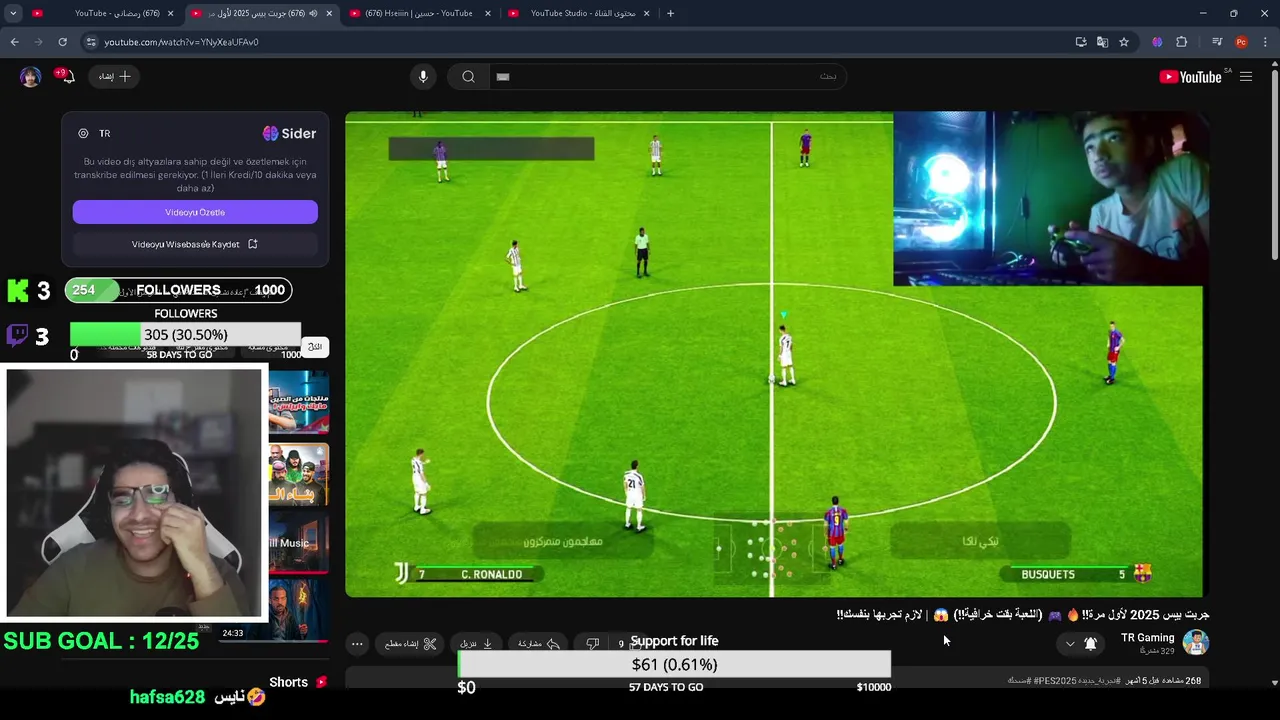Click the 305 (30.50%) followers progress bar

click(x=185, y=334)
